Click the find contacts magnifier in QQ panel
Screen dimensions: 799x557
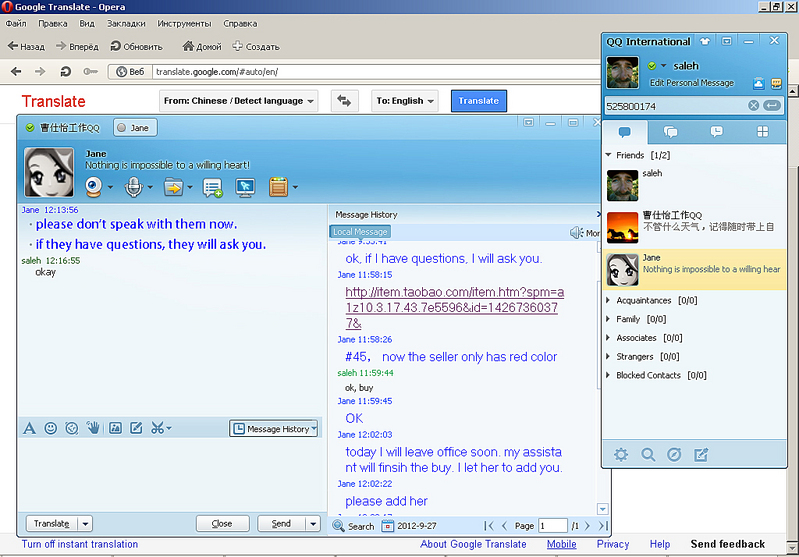[x=648, y=454]
